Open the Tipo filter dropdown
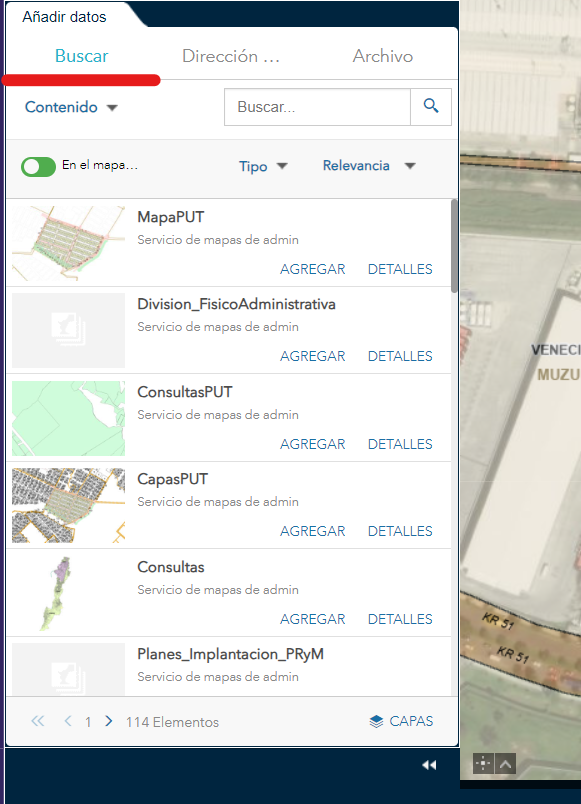The image size is (581, 804). [x=263, y=166]
